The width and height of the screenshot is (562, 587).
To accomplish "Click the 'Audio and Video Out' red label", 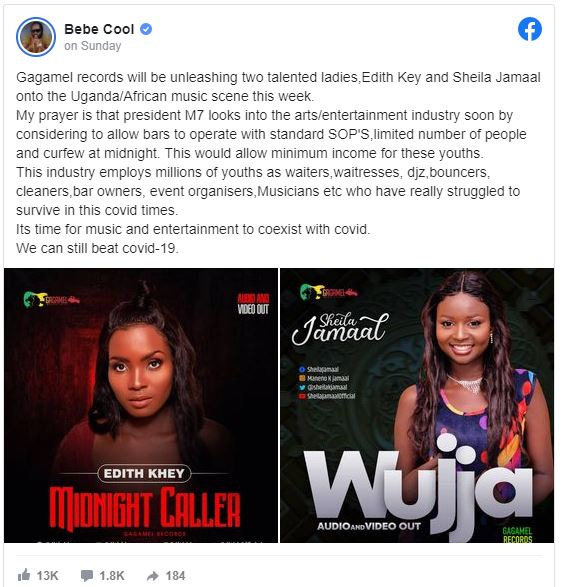I will pos(253,304).
